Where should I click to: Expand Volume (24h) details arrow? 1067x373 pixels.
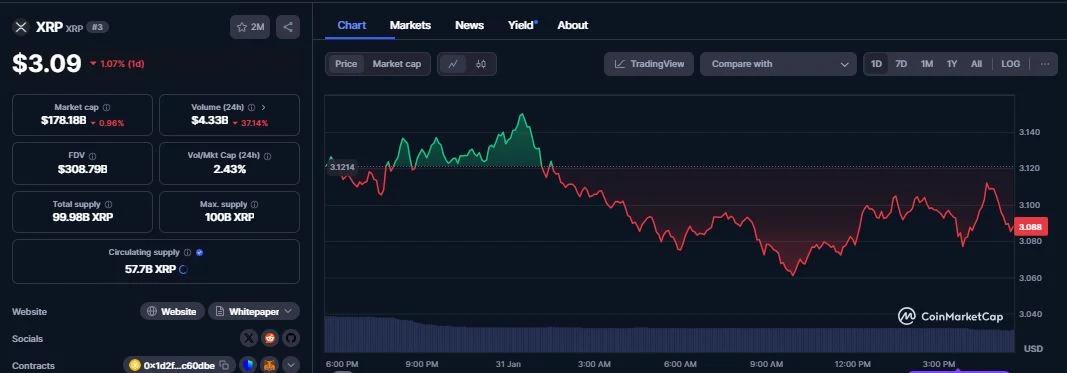(263, 108)
